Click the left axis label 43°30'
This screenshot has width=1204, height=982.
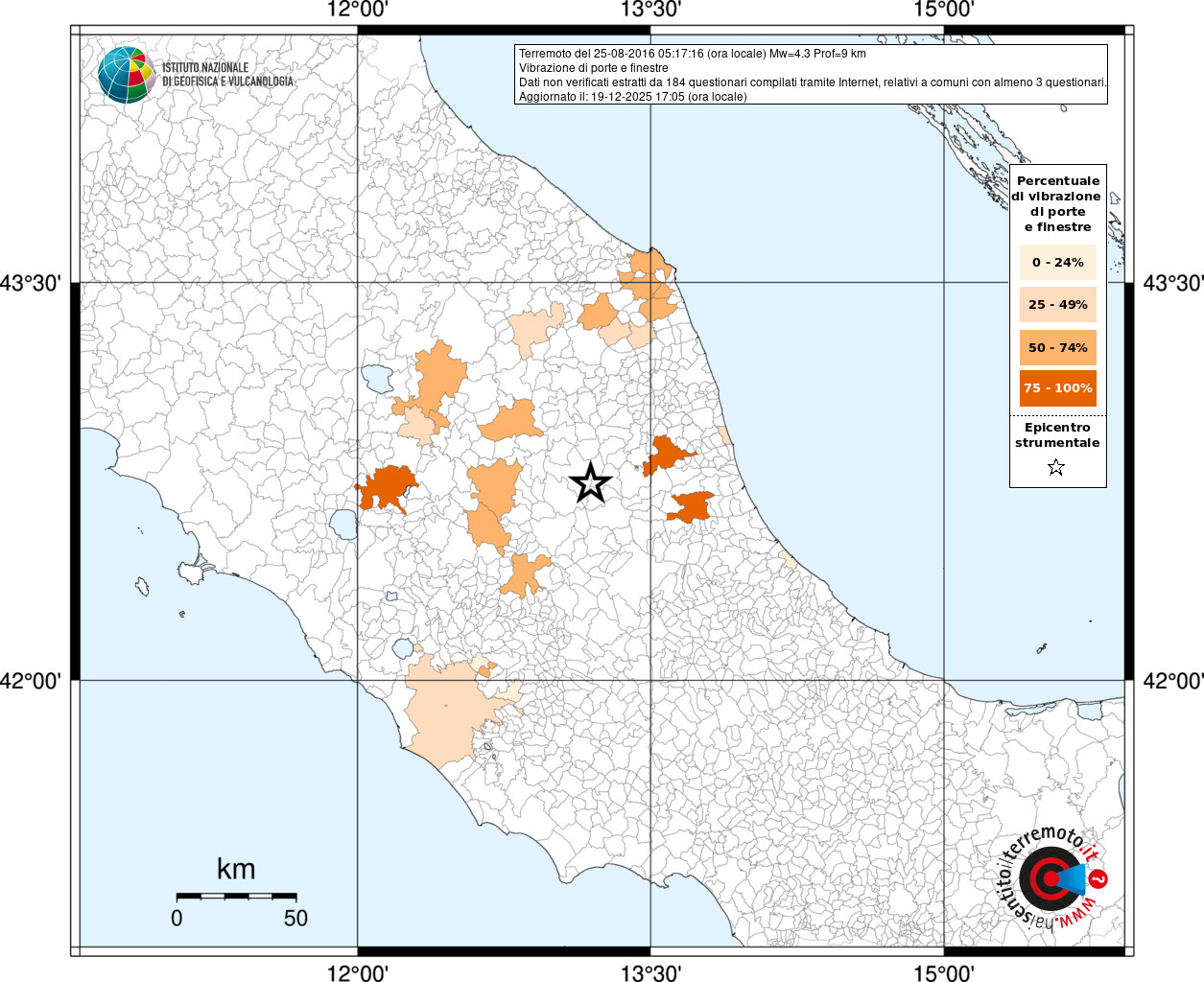click(31, 284)
